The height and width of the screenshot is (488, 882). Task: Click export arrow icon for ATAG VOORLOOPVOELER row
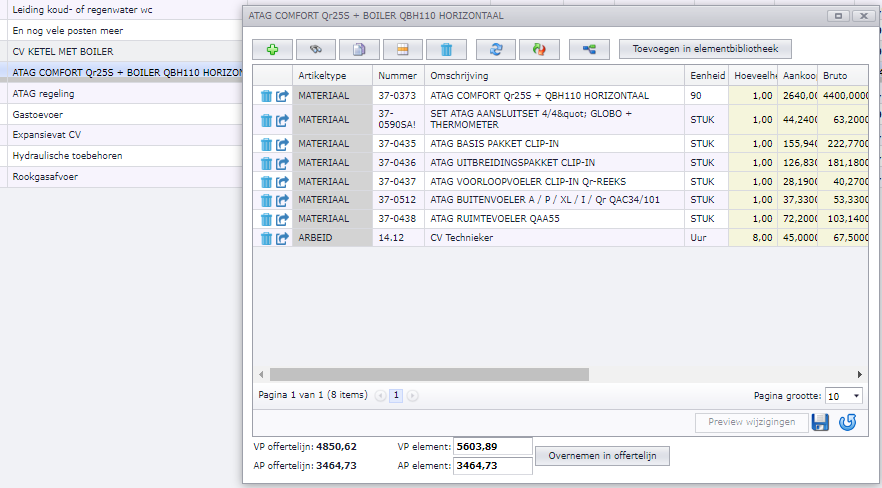pos(282,182)
